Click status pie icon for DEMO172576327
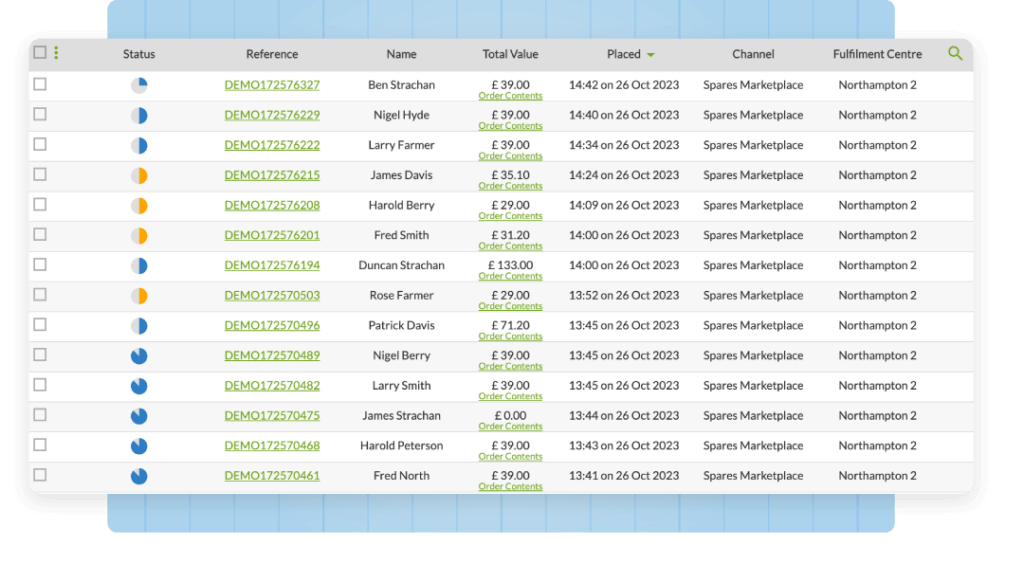 click(139, 86)
